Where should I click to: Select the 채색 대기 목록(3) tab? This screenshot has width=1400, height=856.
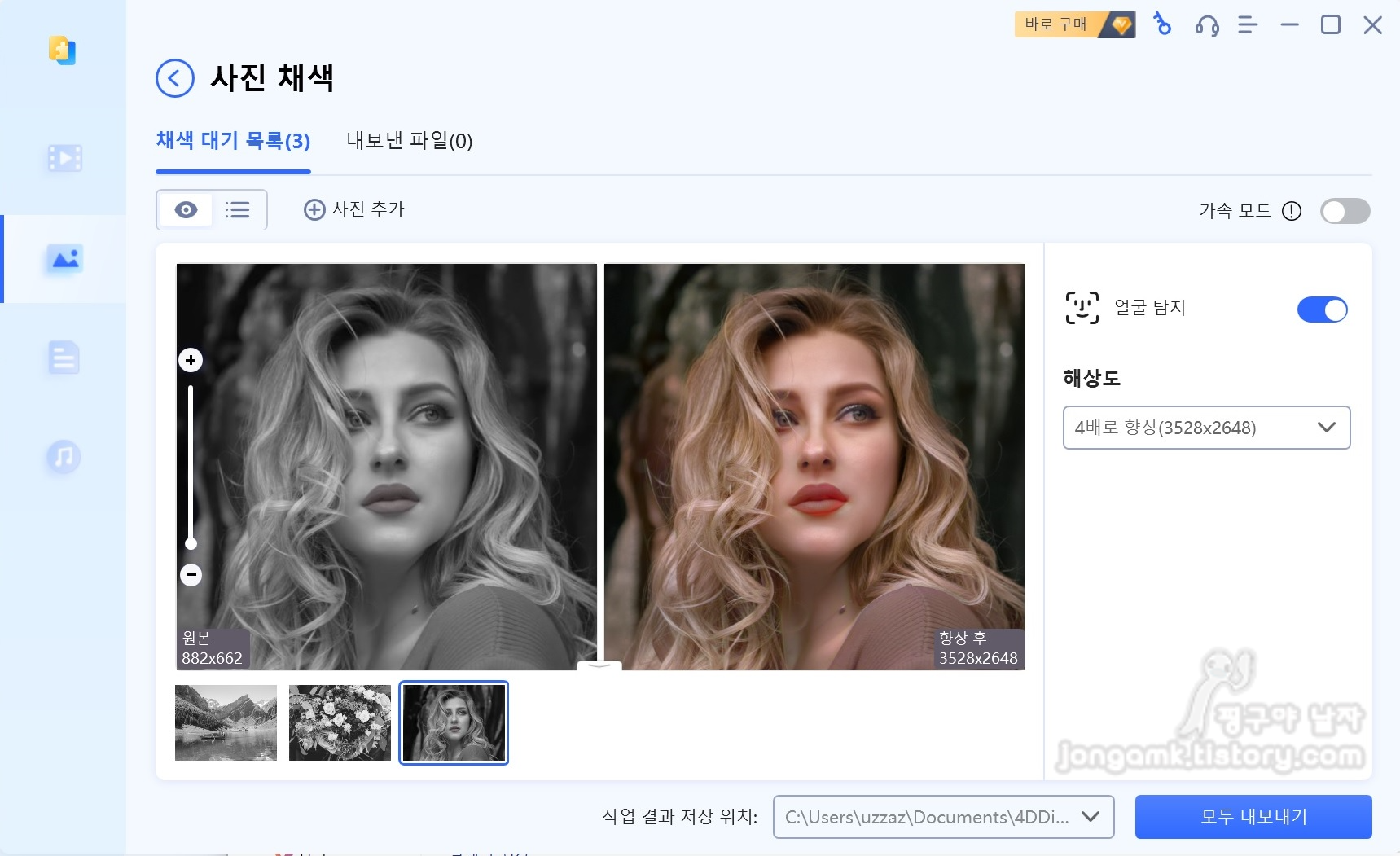pyautogui.click(x=233, y=141)
